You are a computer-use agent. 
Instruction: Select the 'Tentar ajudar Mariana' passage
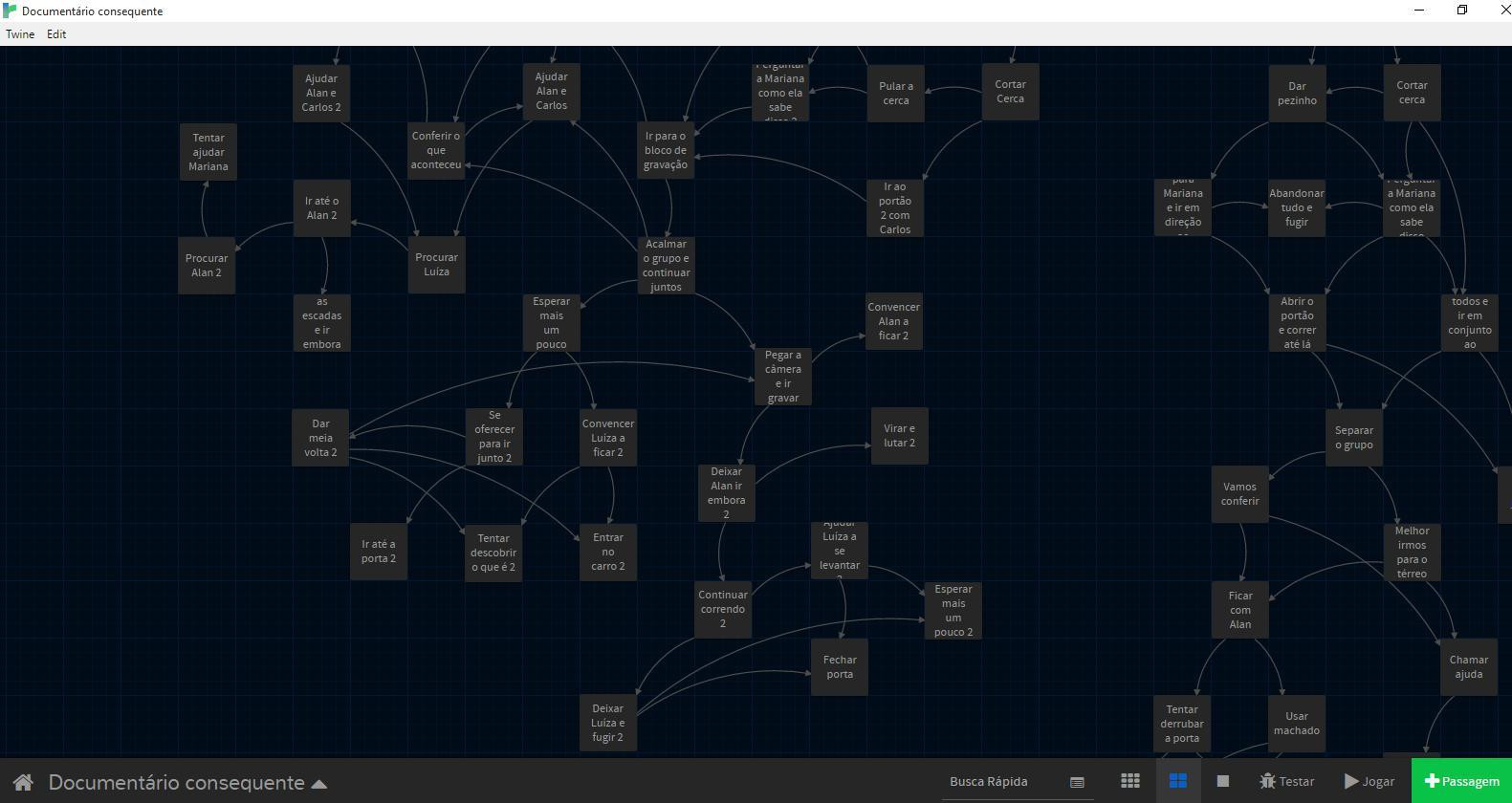208,152
